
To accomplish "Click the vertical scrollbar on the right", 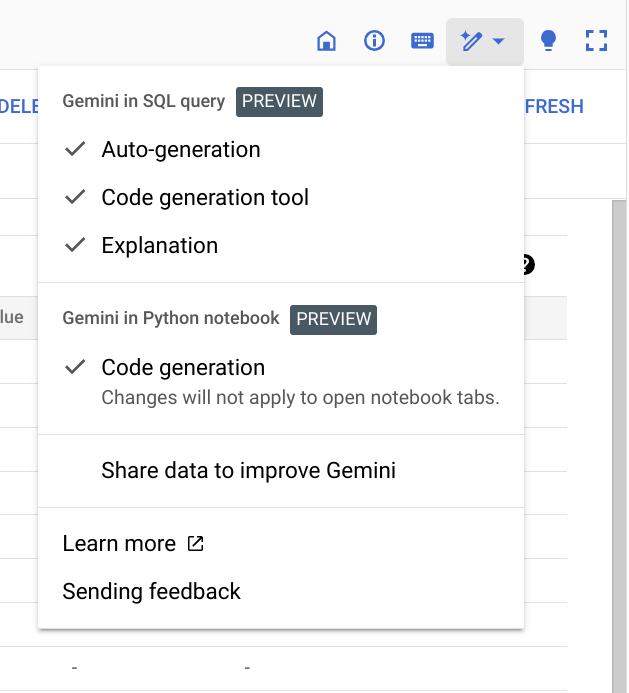I will click(620, 400).
